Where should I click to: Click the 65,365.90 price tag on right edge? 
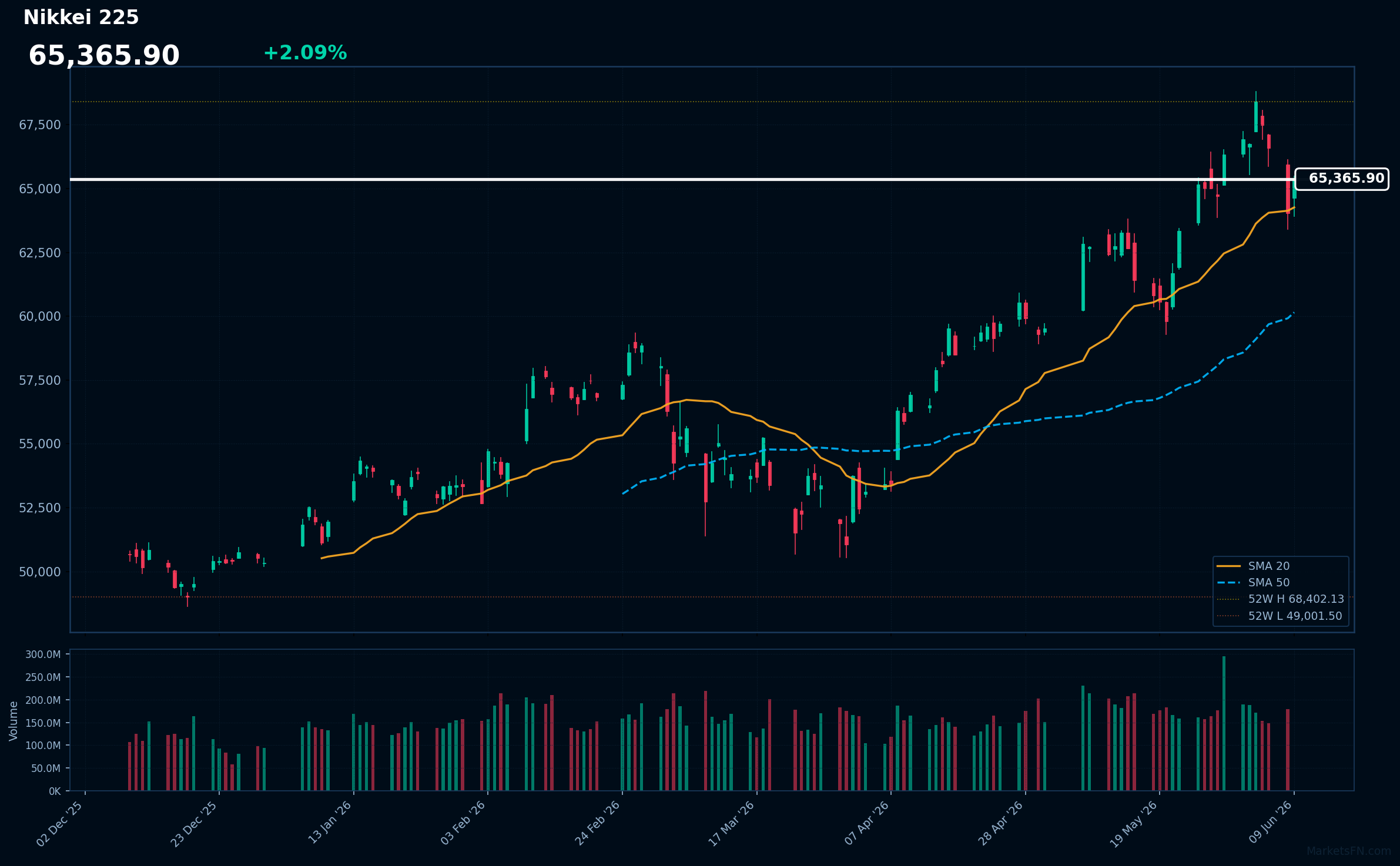[x=1342, y=179]
